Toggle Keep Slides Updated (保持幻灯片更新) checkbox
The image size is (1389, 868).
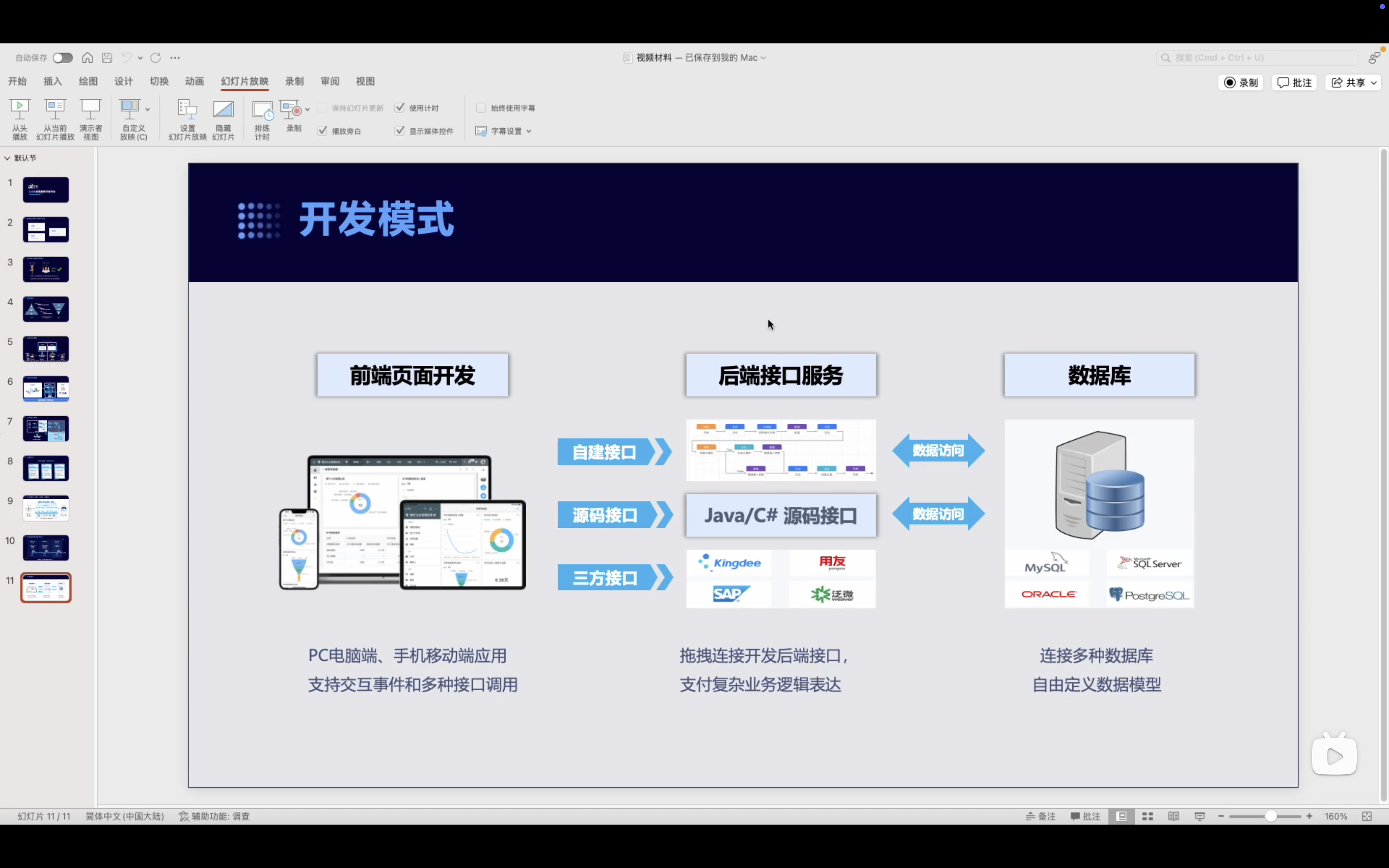click(322, 107)
